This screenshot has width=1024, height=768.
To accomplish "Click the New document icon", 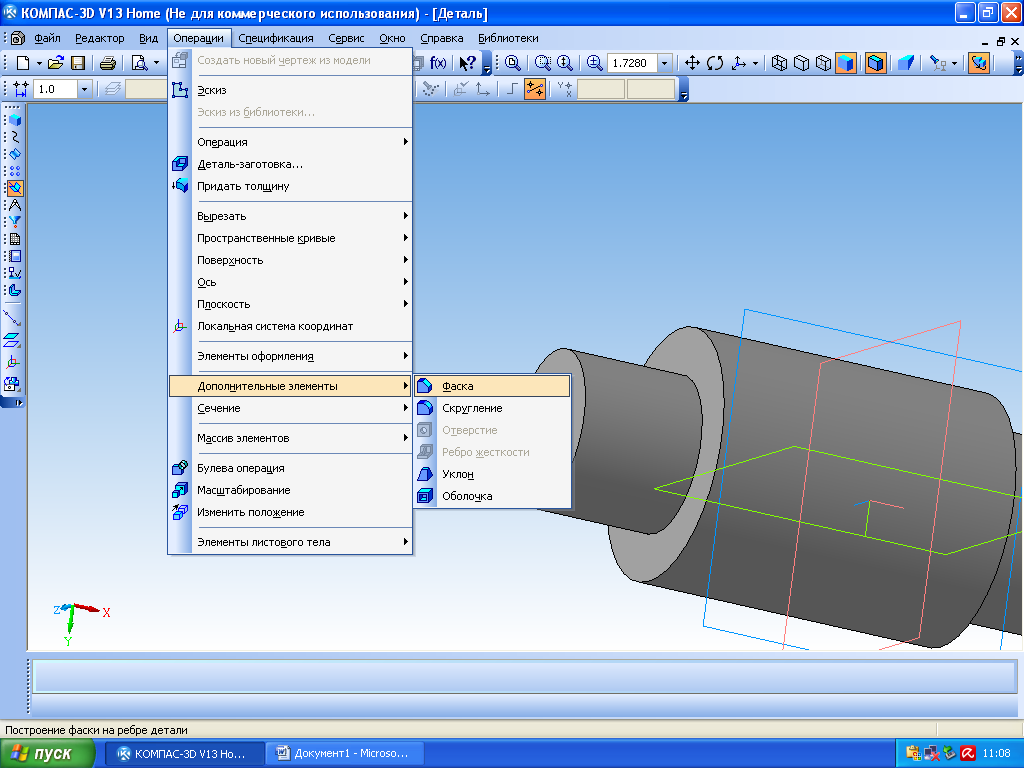I will pos(24,63).
